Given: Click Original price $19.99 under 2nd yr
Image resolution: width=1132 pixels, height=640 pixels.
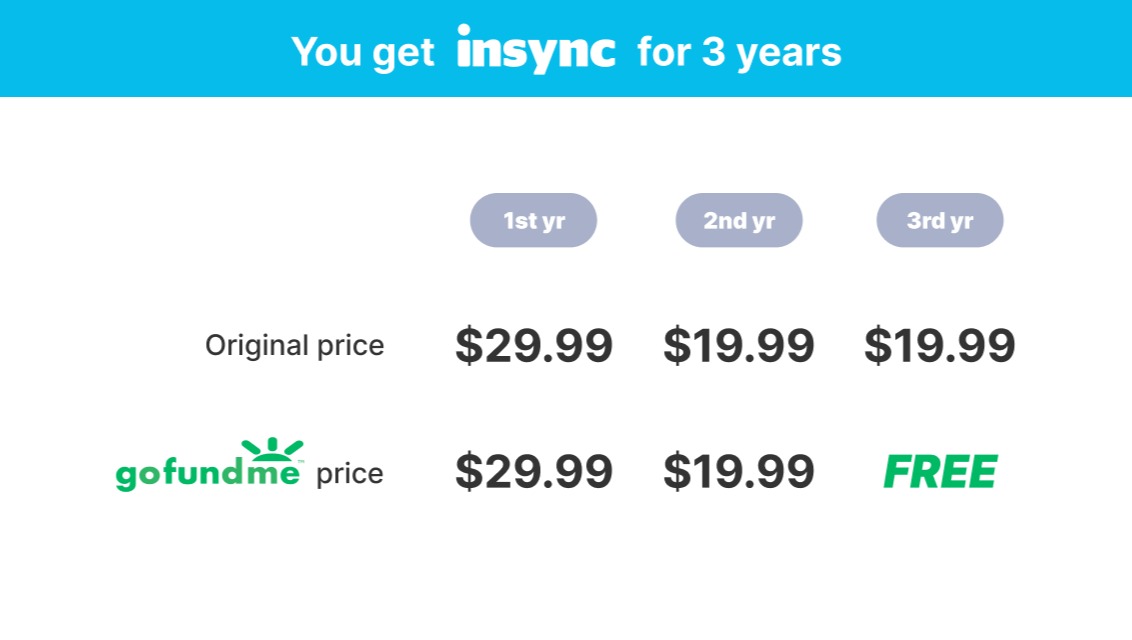Looking at the screenshot, I should (739, 345).
